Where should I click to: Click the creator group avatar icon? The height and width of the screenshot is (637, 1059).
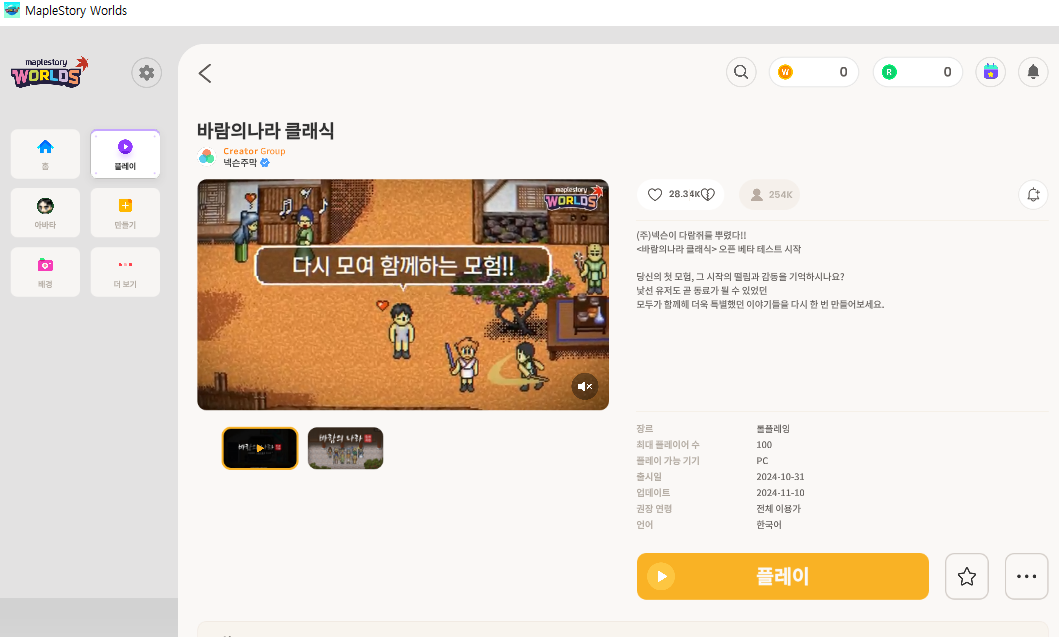(x=207, y=157)
